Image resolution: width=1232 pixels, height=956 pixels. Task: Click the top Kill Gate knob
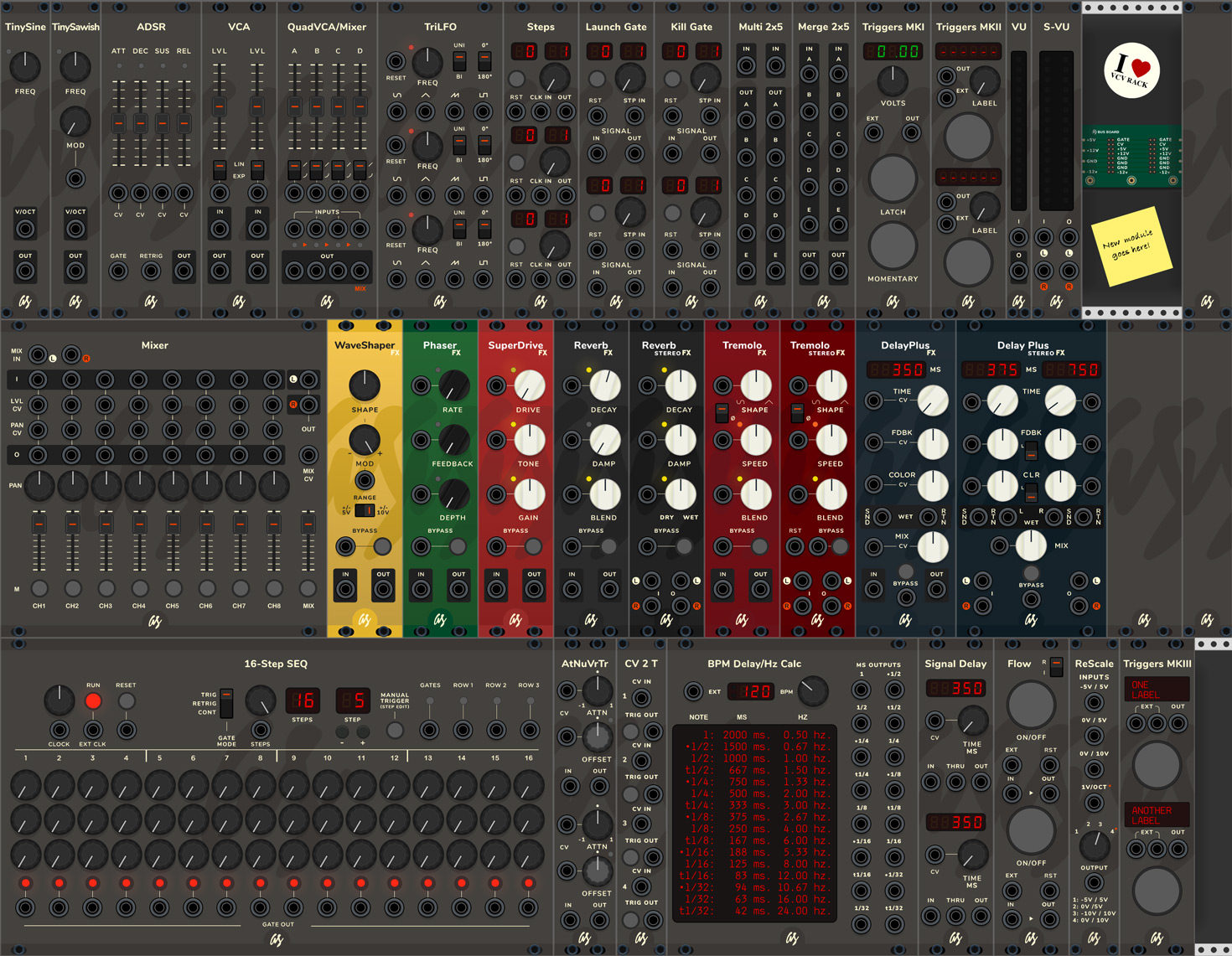coord(705,78)
